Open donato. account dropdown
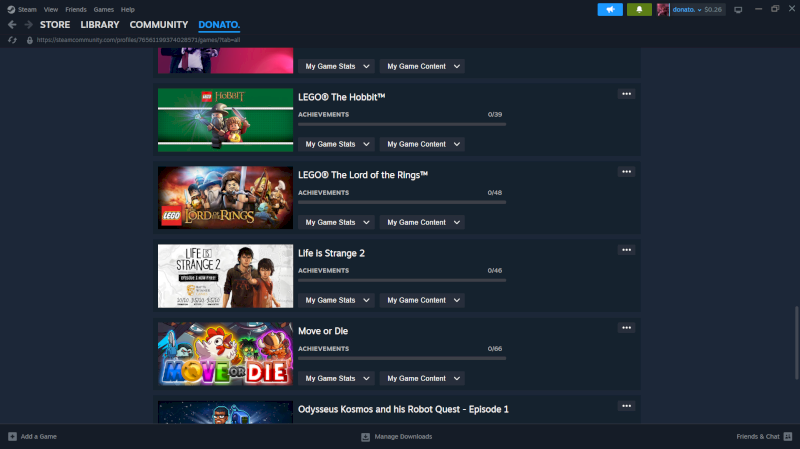This screenshot has height=449, width=800. 687,9
